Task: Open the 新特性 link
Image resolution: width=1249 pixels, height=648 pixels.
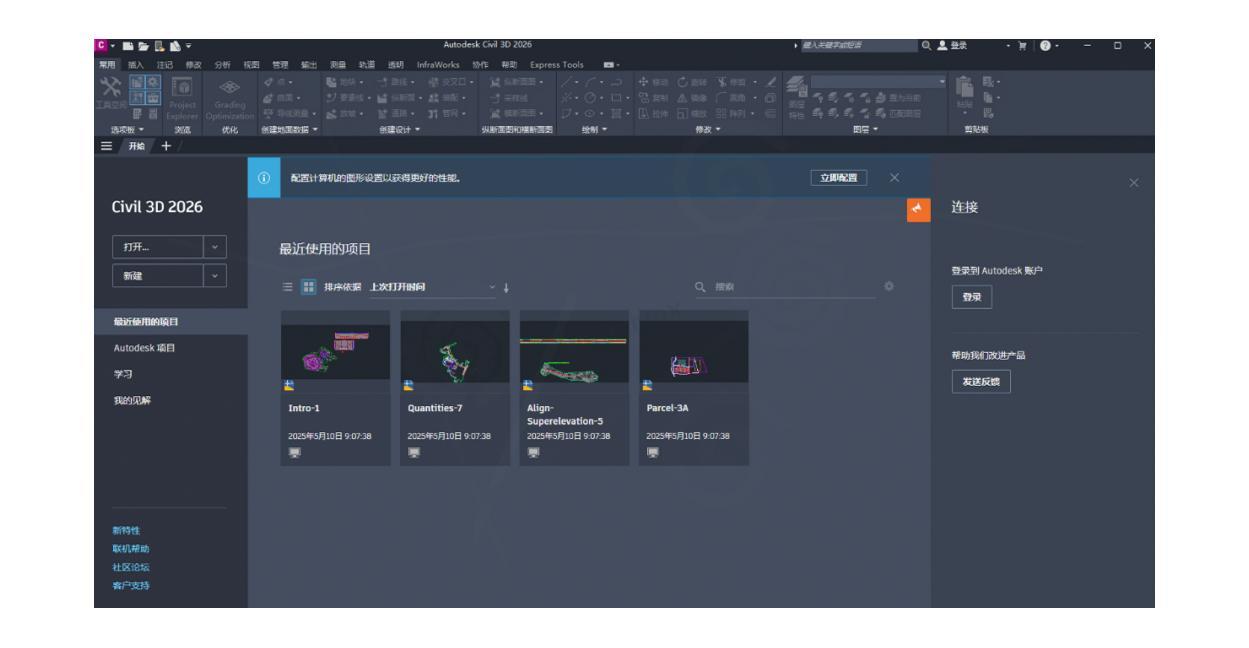Action: pyautogui.click(x=127, y=531)
